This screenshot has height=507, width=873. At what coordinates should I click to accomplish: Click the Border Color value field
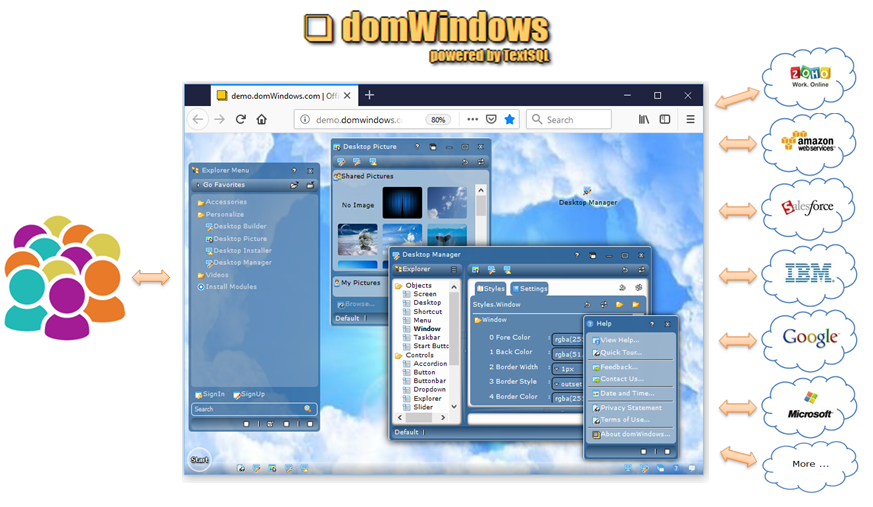click(x=568, y=398)
